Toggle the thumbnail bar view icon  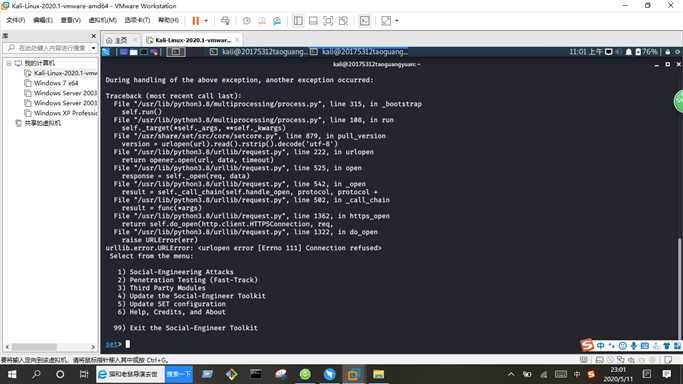(x=313, y=20)
